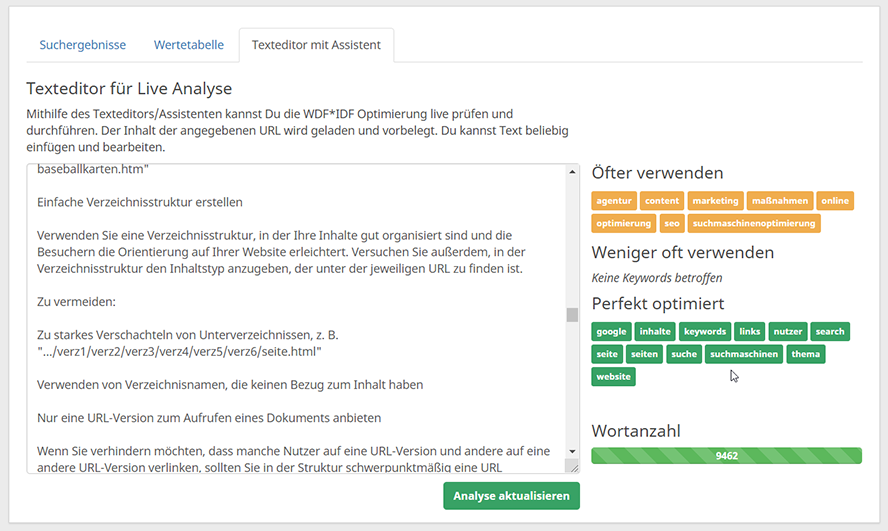Viewport: 888px width, 531px height.
Task: Open the Suchergebnisse tab
Action: click(82, 45)
